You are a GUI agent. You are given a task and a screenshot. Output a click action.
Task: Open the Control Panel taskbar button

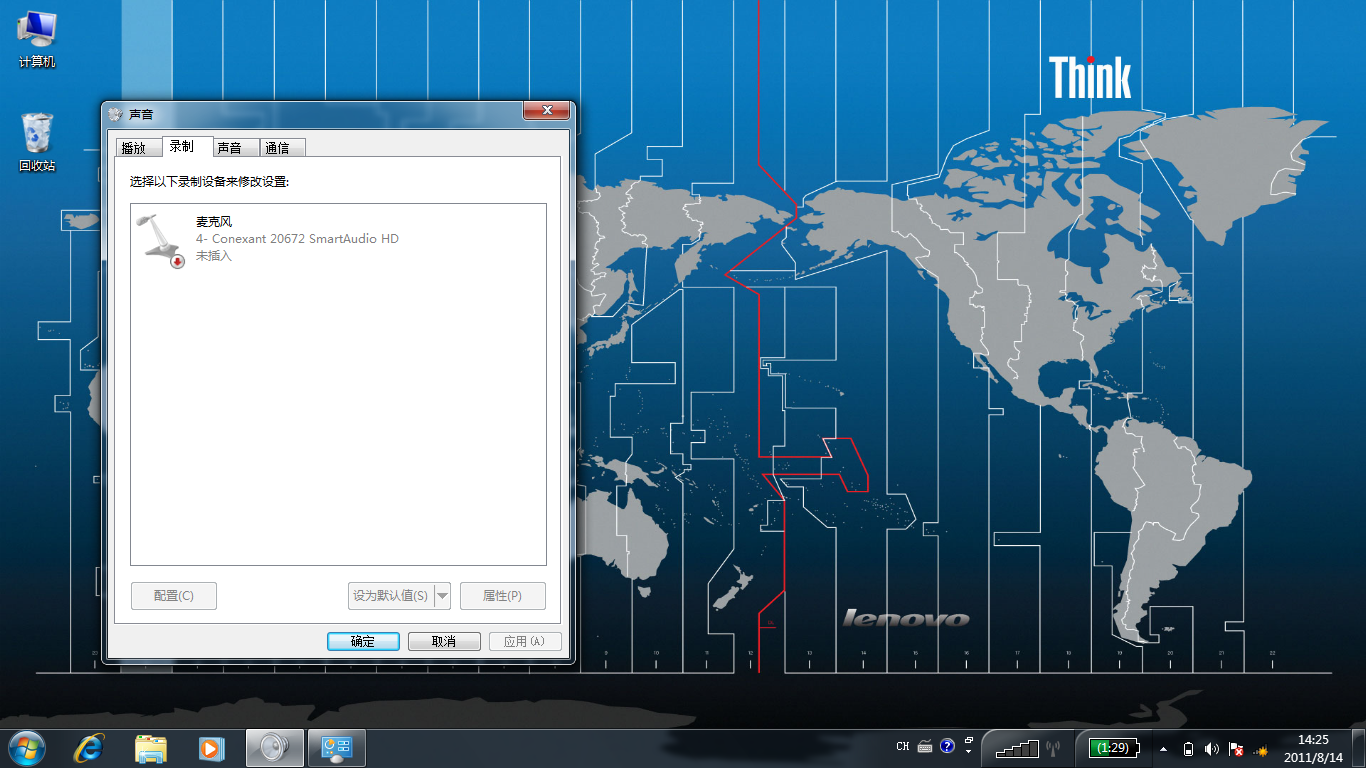coord(336,747)
